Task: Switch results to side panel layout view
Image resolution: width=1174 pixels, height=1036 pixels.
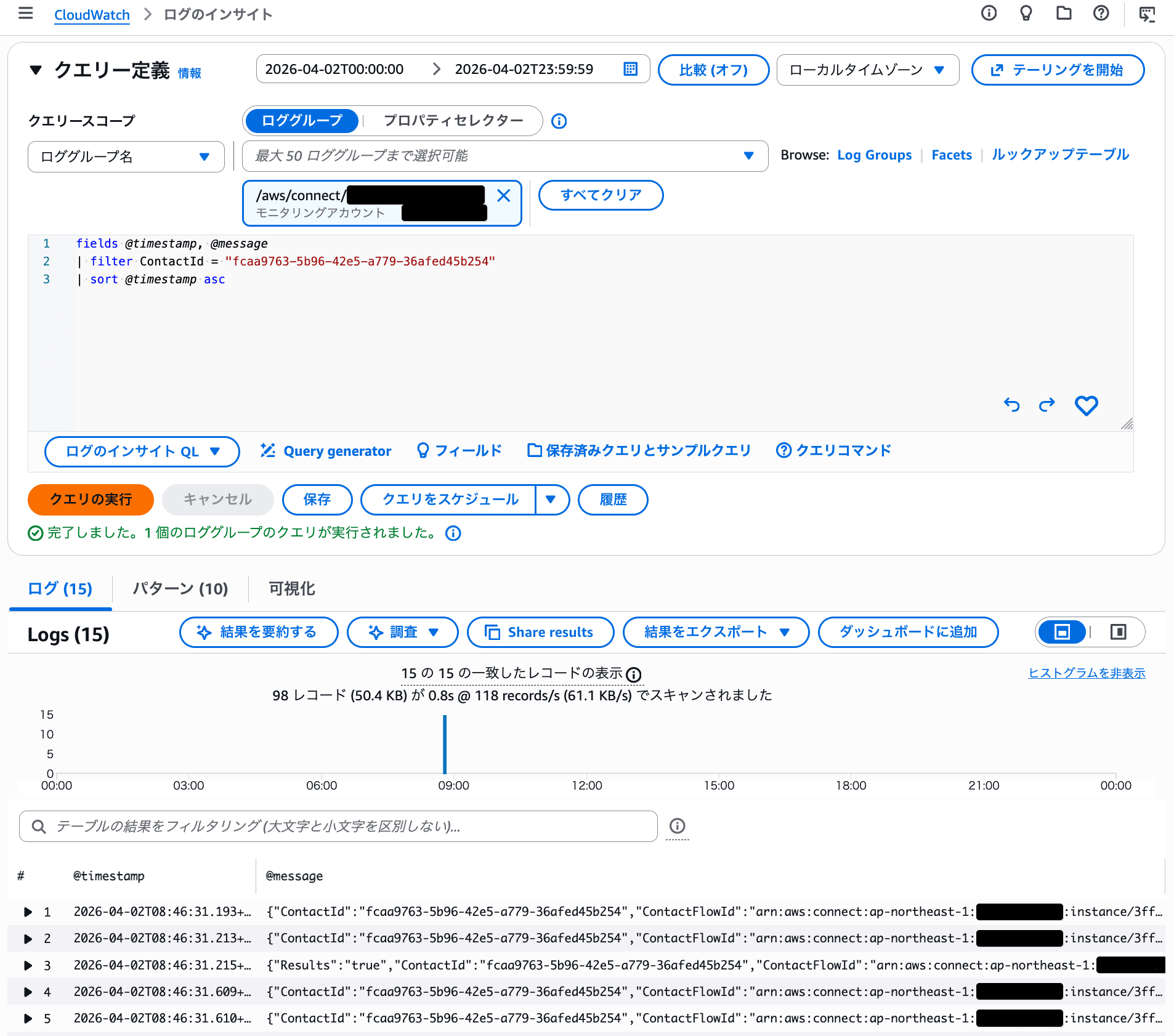Action: click(x=1117, y=632)
